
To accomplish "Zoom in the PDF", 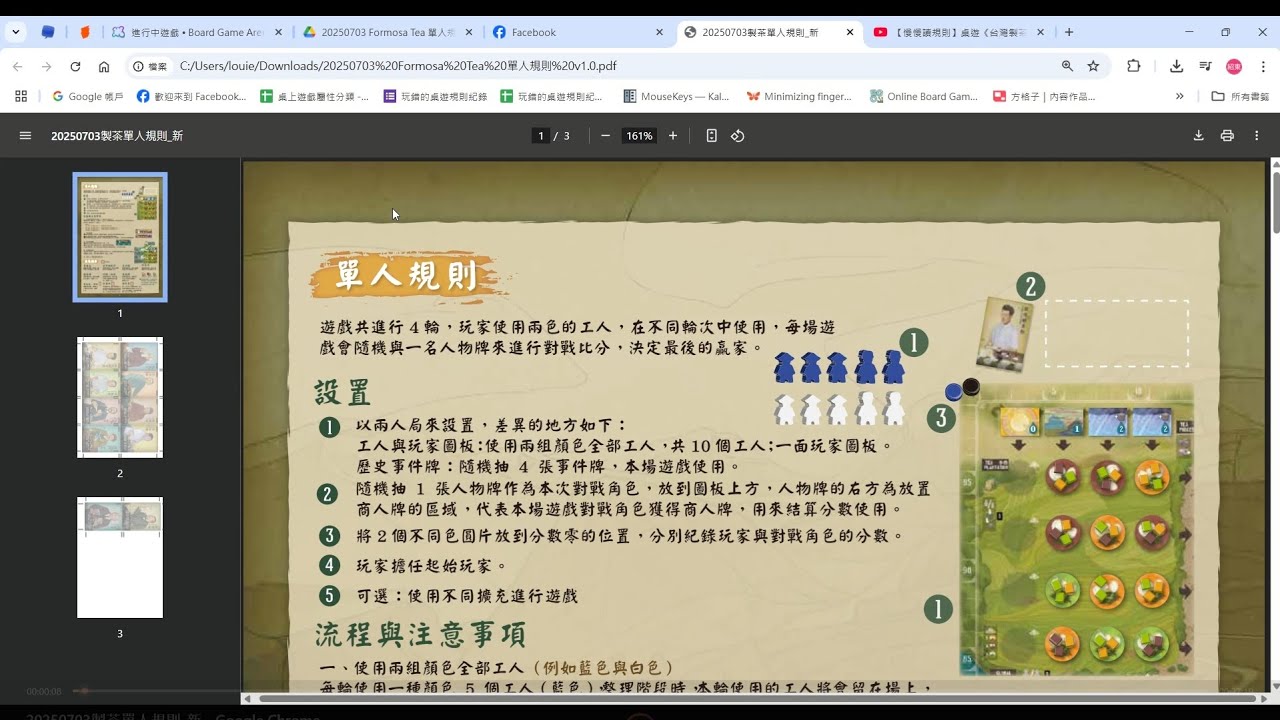I will [x=673, y=136].
